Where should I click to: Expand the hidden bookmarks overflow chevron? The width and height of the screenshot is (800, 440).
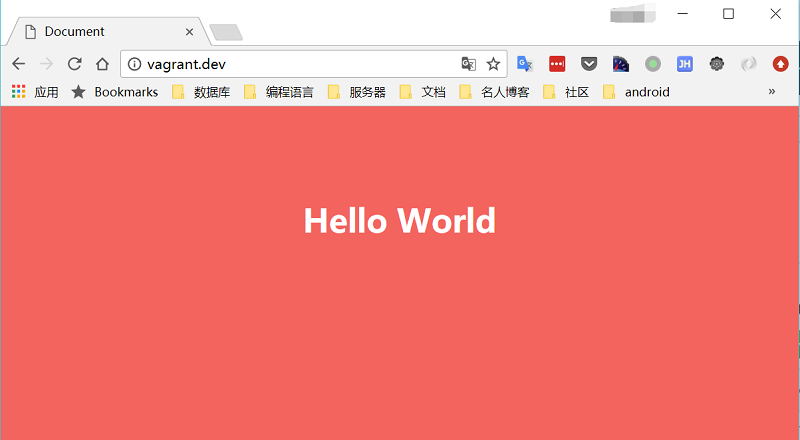[772, 92]
